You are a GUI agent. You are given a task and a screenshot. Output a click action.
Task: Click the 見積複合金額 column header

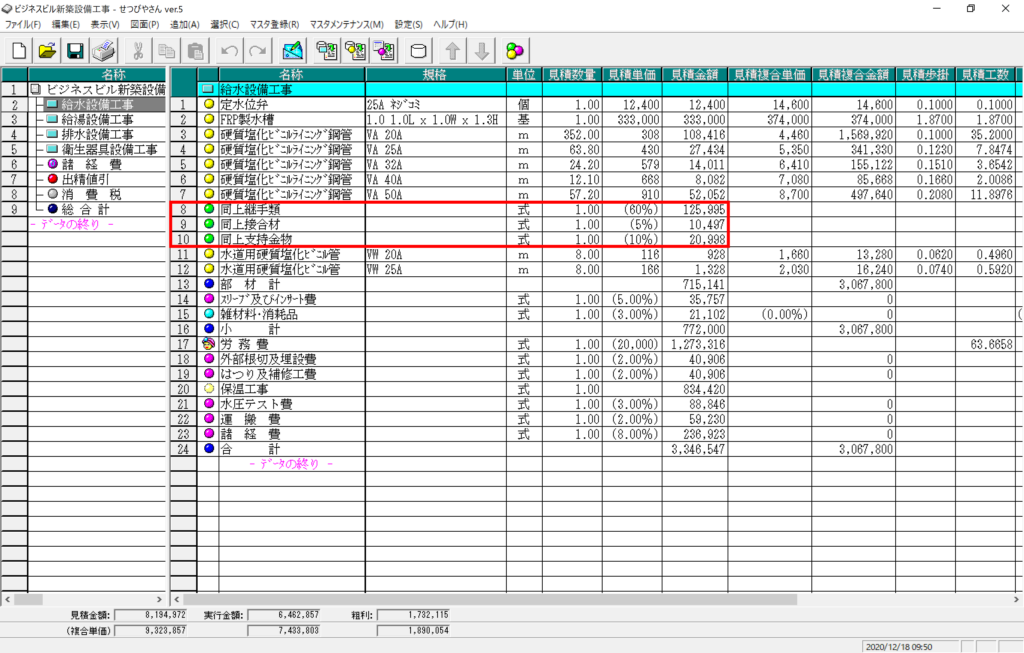click(x=853, y=74)
